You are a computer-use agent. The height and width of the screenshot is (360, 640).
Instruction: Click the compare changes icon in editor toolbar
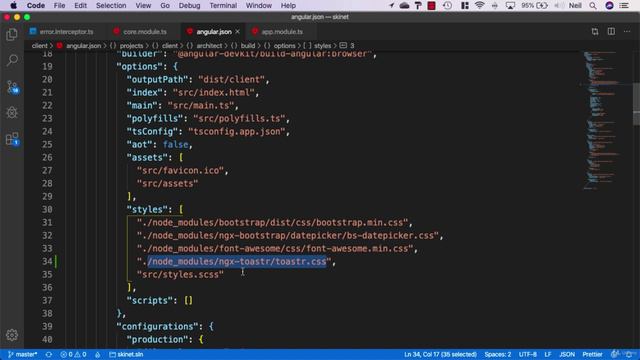595,31
